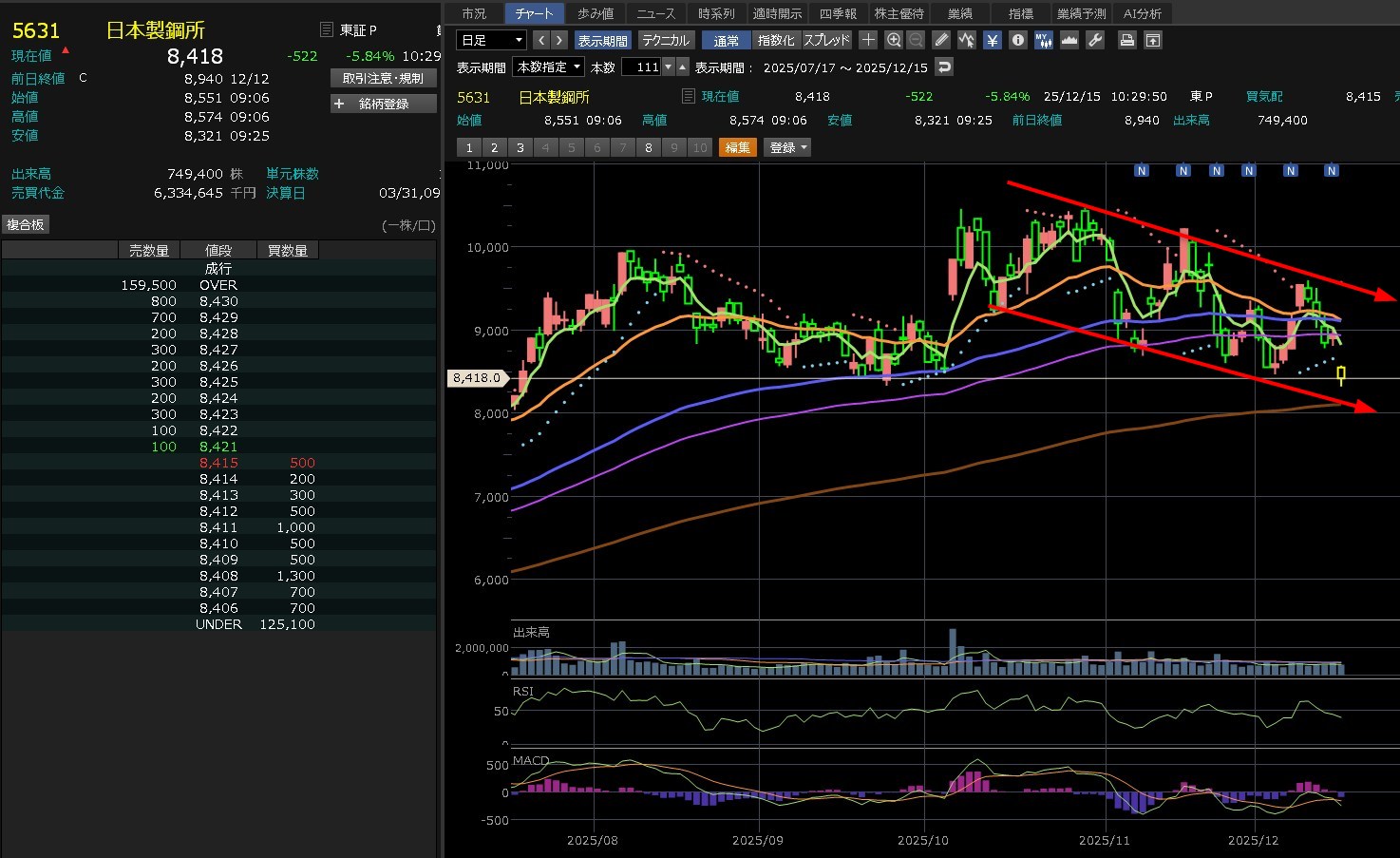
Task: Select the pencil drawing tool icon
Action: point(940,40)
